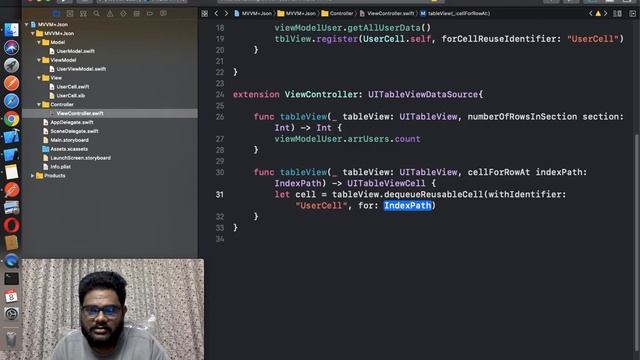Screen dimensions: 640x360
Task: Collapse the MVVM+Json group folder
Action: tap(33, 33)
